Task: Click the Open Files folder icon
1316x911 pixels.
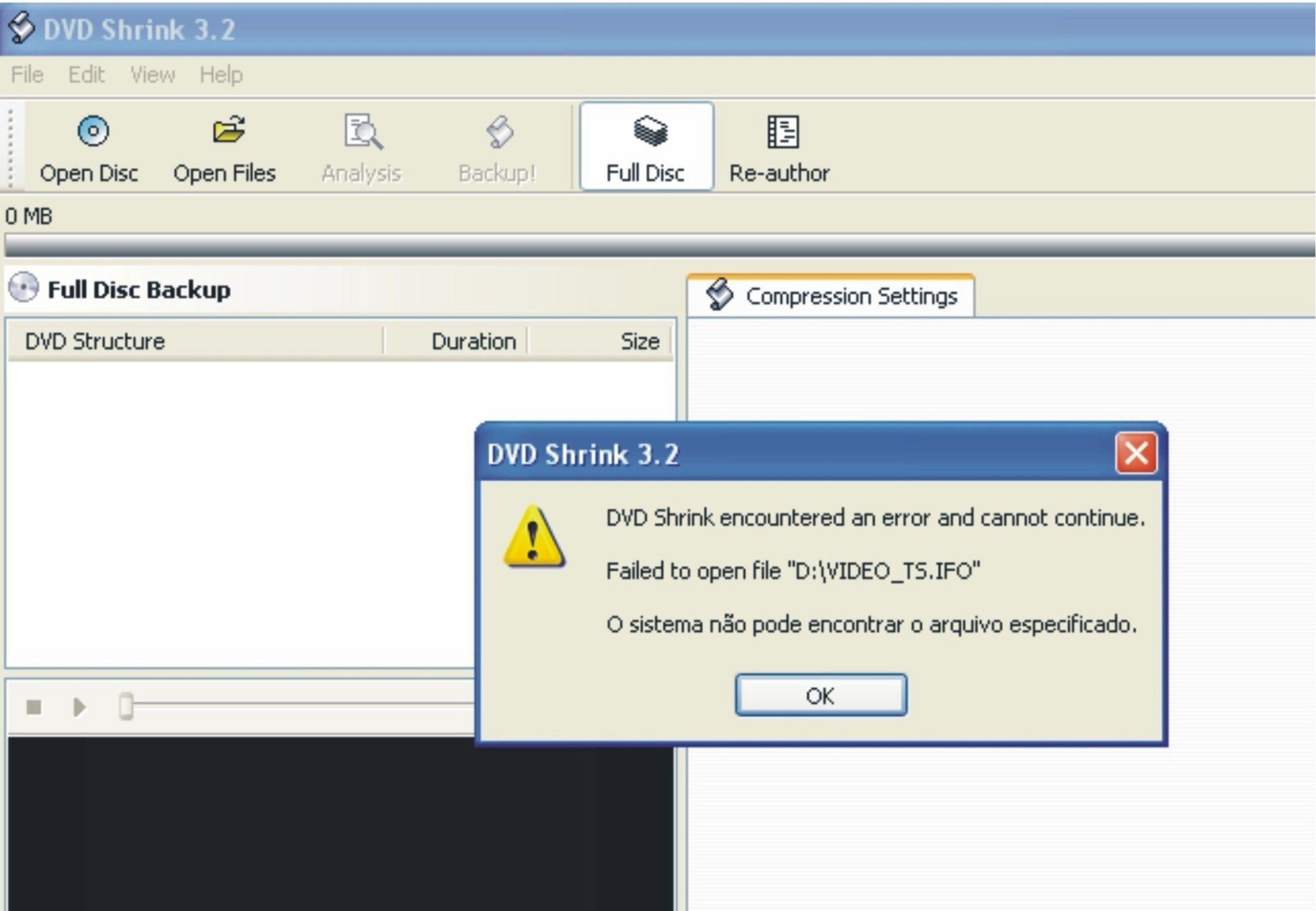Action: click(x=229, y=130)
